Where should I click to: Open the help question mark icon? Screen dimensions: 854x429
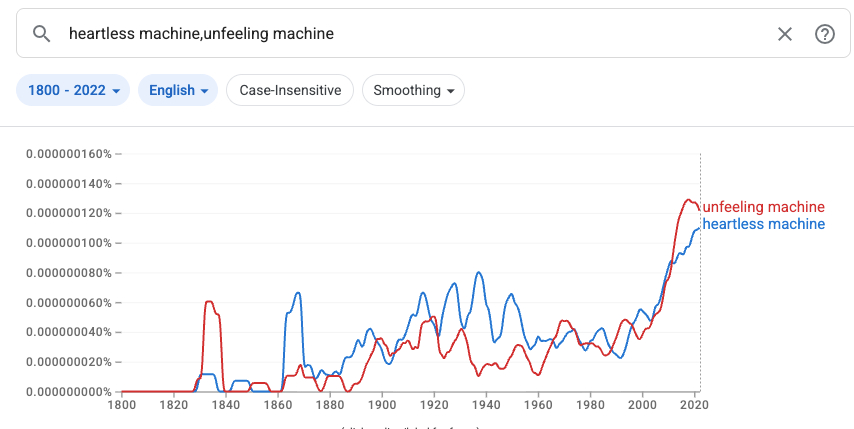coord(825,34)
